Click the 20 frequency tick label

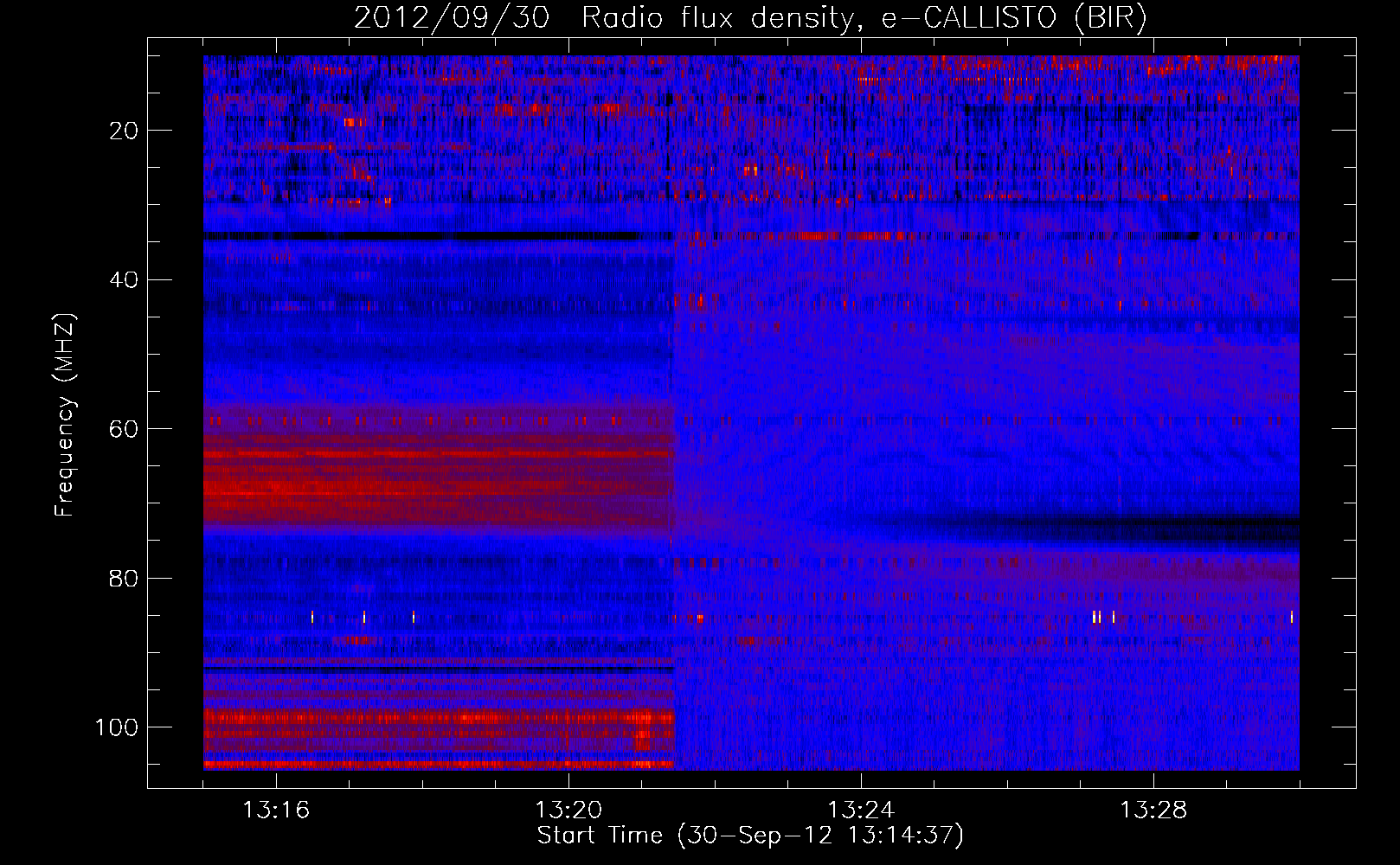(x=125, y=131)
